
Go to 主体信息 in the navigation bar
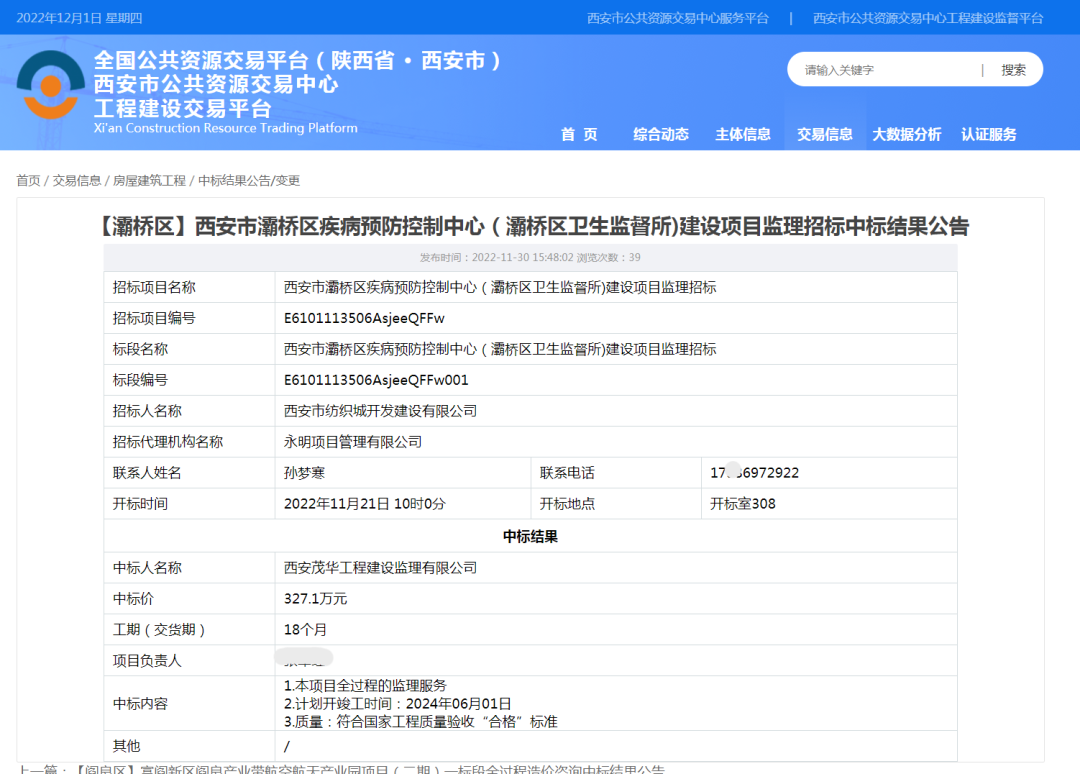pyautogui.click(x=742, y=134)
